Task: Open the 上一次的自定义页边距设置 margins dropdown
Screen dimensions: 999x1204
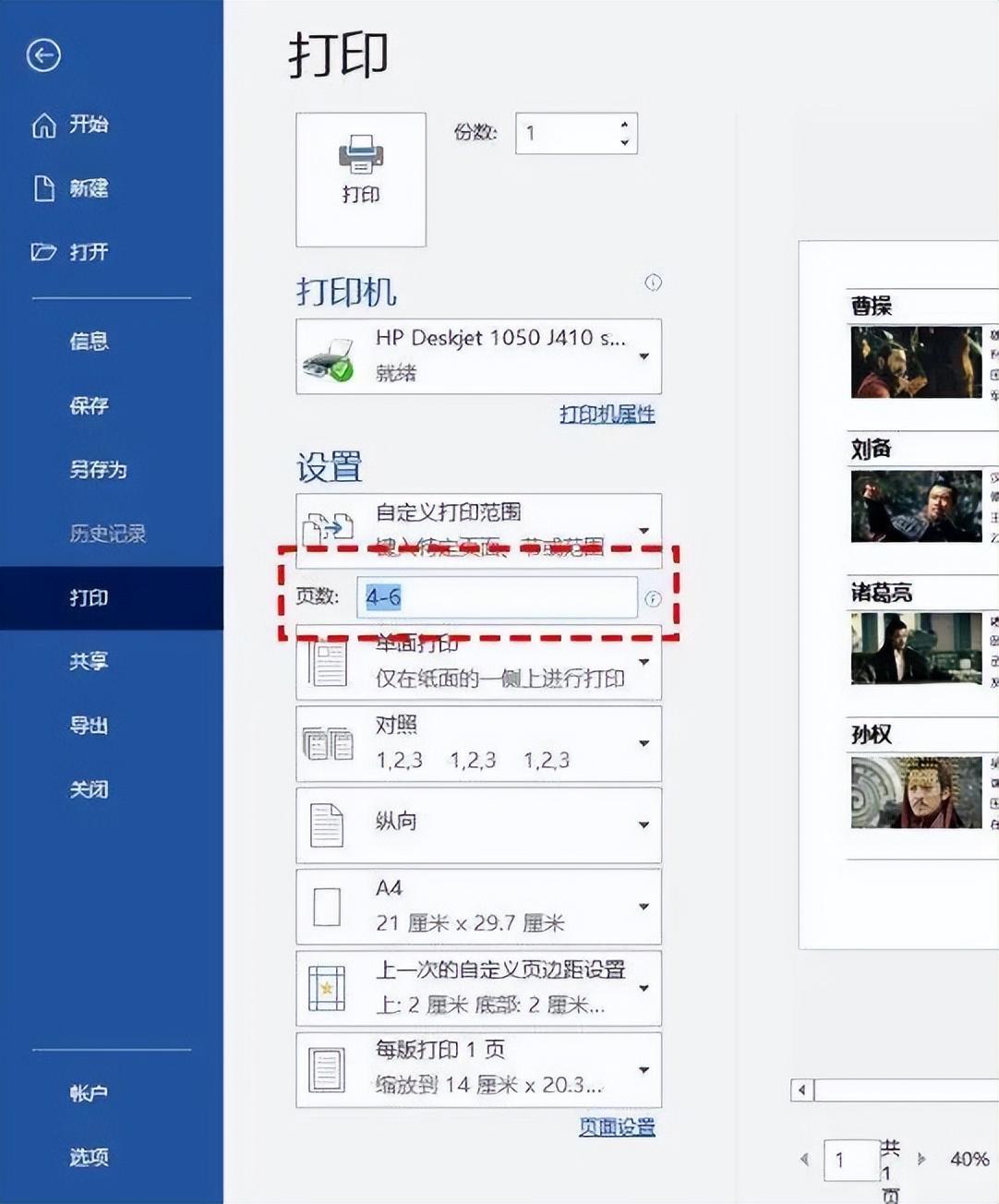Action: click(478, 988)
